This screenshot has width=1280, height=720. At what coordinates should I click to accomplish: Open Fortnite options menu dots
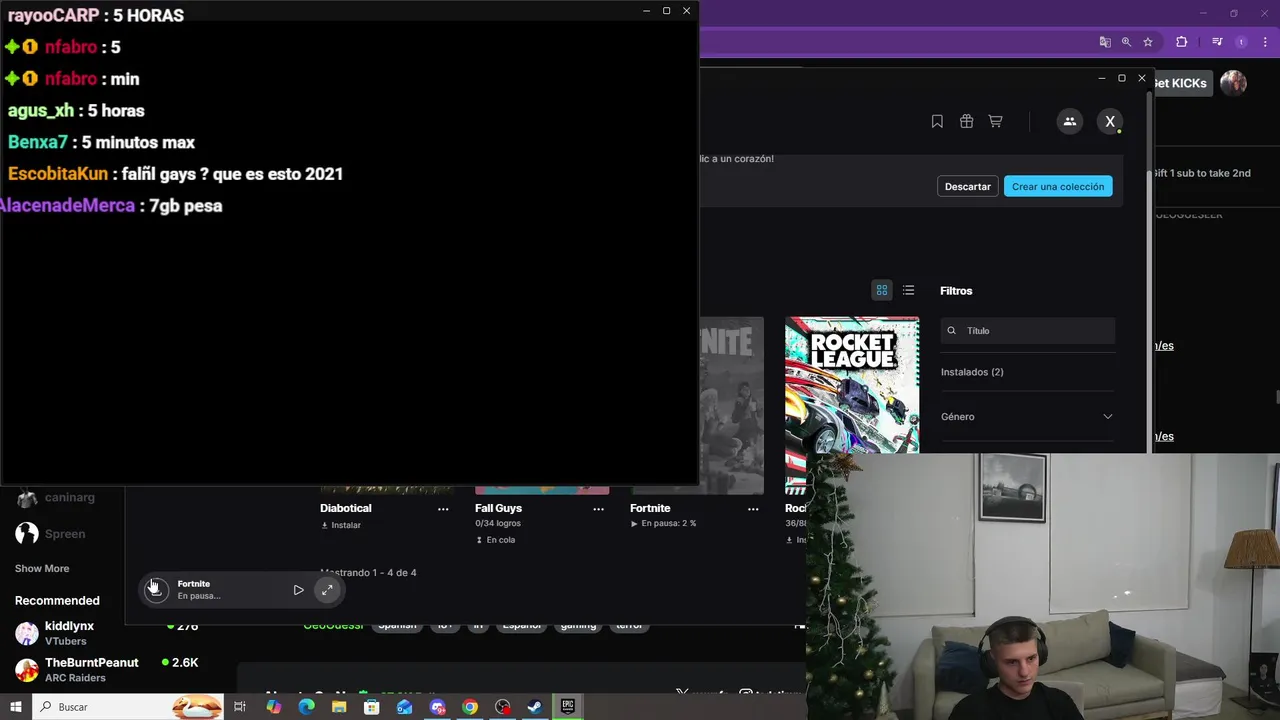pyautogui.click(x=753, y=509)
